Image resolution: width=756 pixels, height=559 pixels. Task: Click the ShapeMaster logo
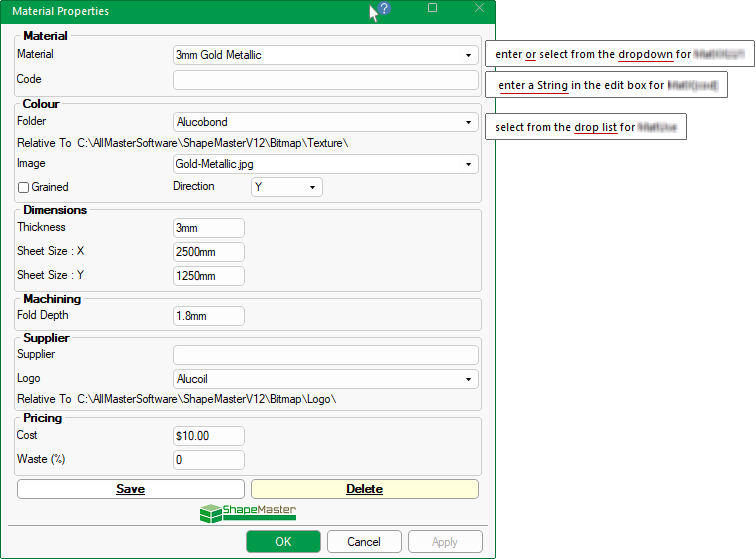tap(248, 512)
